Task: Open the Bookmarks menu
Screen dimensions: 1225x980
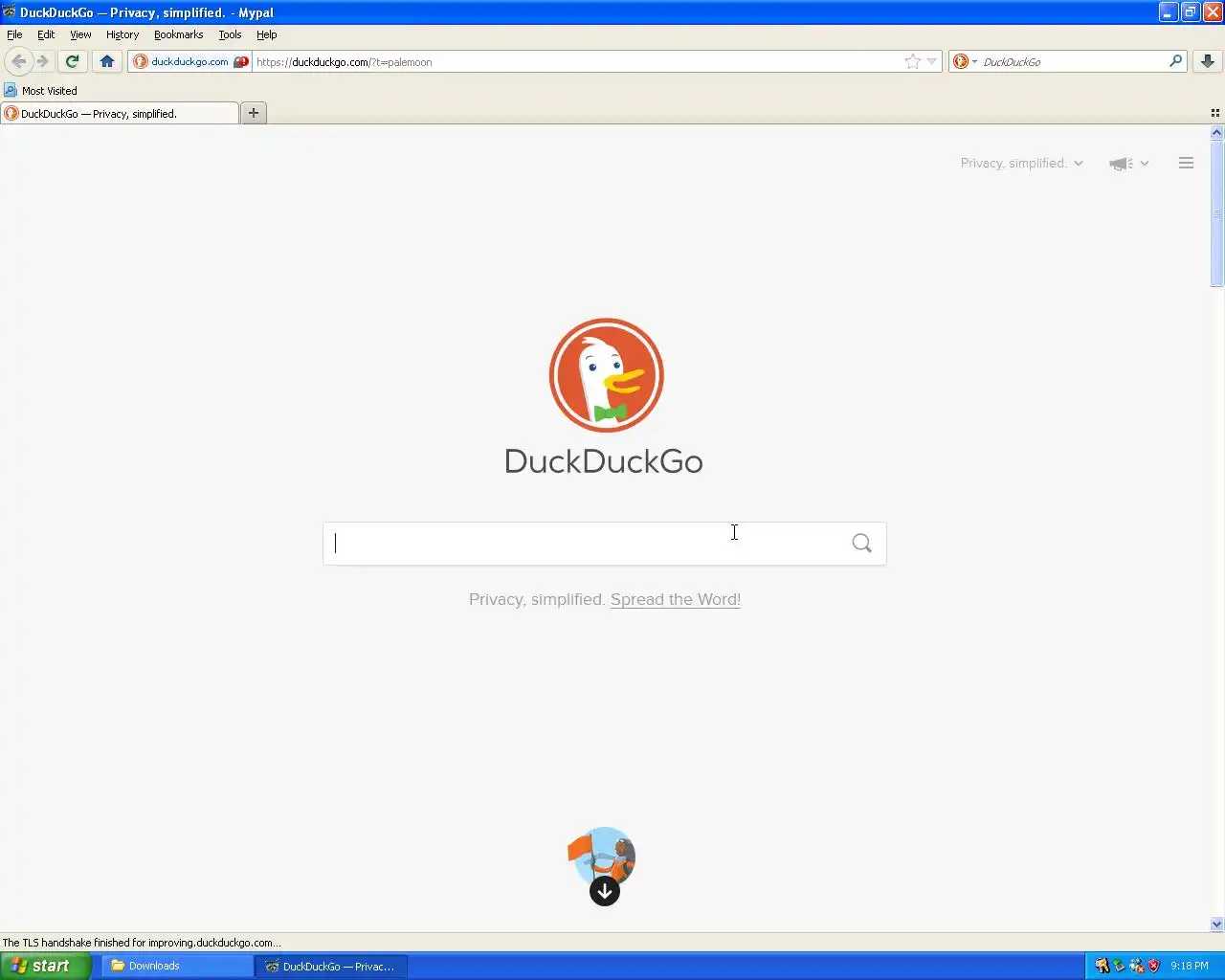Action: 178,34
